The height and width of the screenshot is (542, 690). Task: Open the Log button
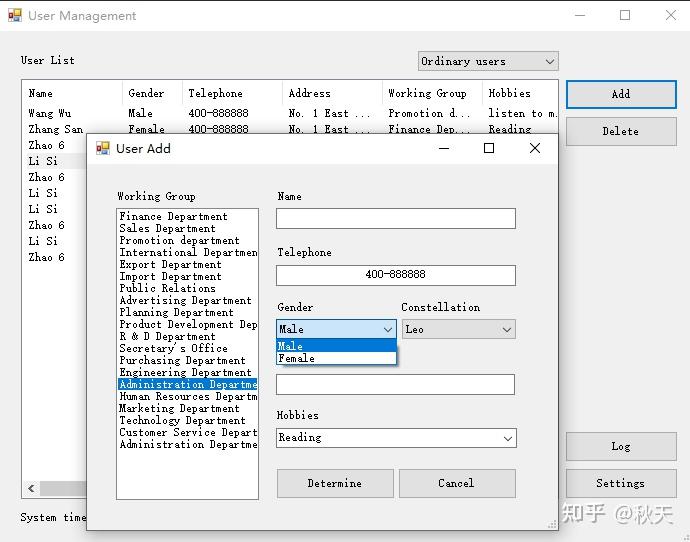(621, 447)
